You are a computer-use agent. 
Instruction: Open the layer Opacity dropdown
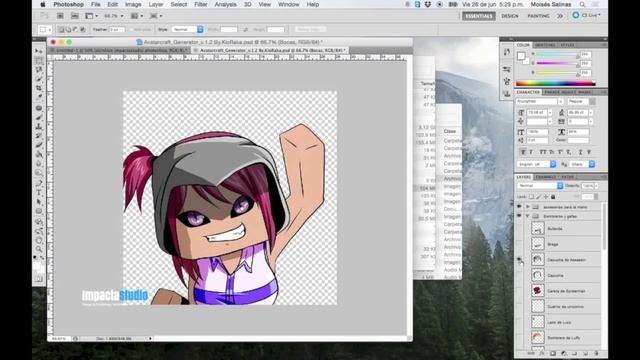click(x=596, y=186)
